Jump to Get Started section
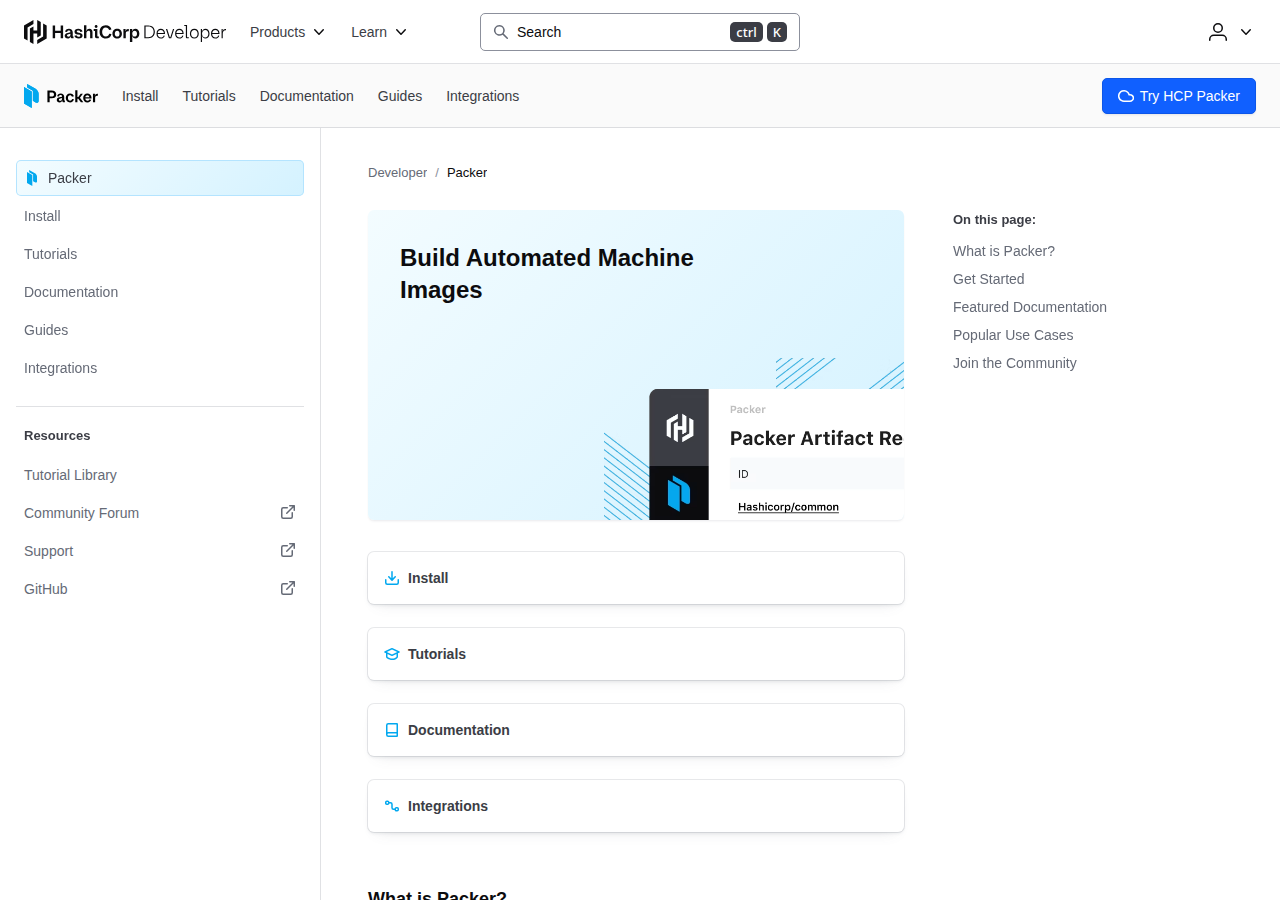This screenshot has width=1280, height=900. point(989,279)
